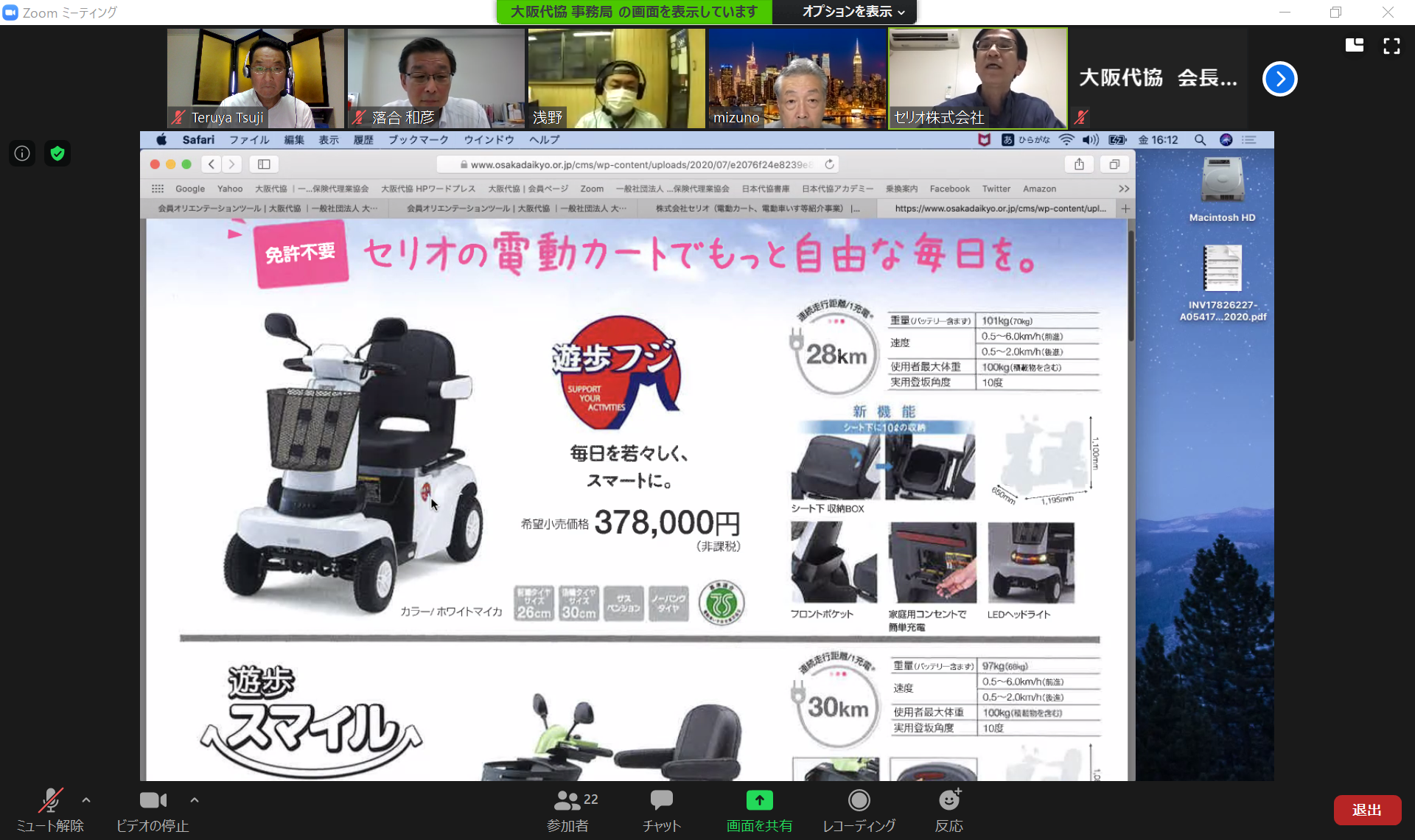Switch to first 会員オリエンテーションツール tab
Image resolution: width=1415 pixels, height=840 pixels.
(268, 209)
